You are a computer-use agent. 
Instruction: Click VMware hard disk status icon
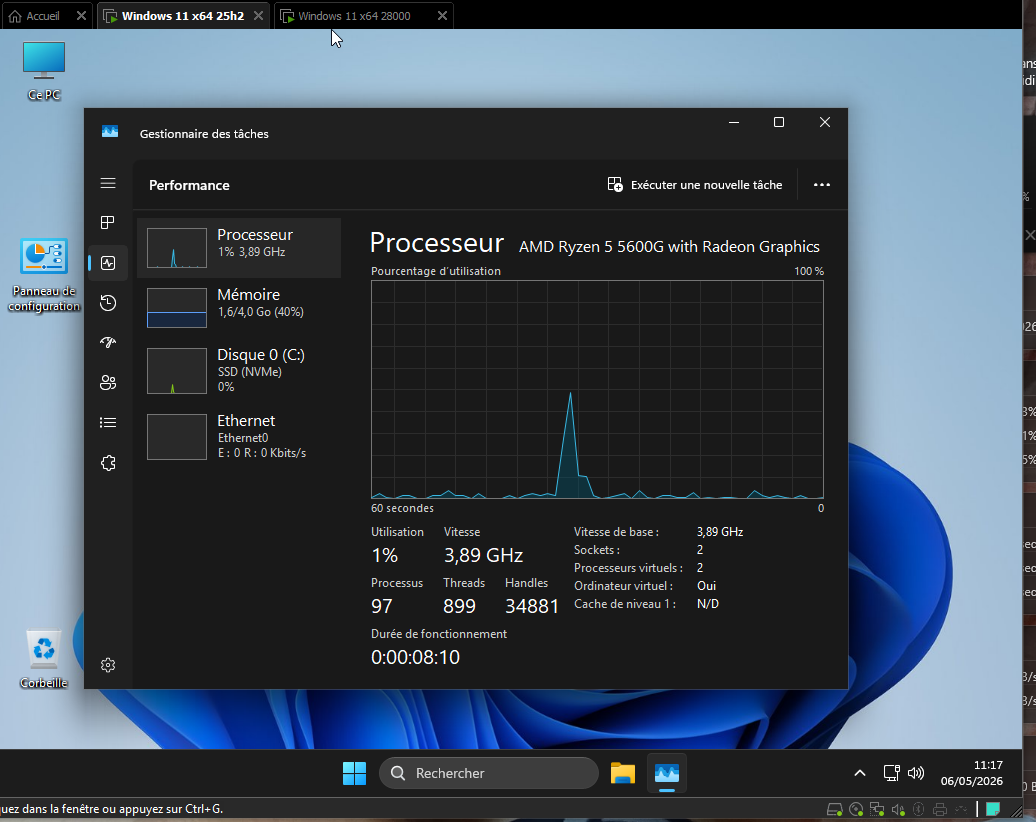tap(834, 809)
